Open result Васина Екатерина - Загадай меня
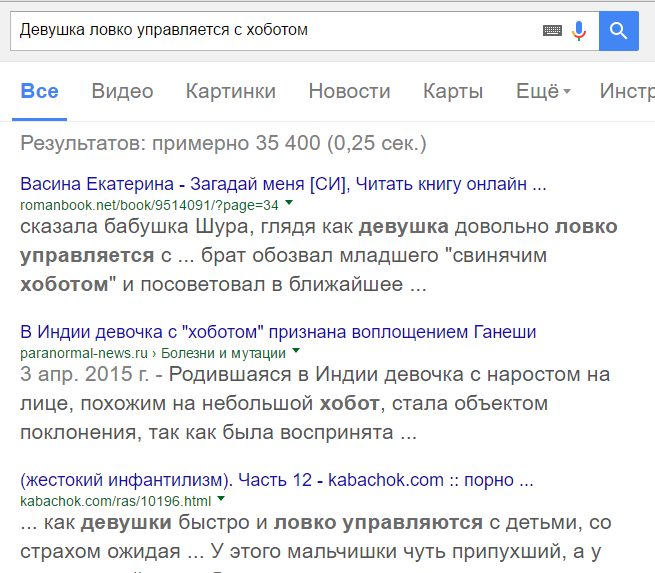The image size is (655, 573). click(x=283, y=184)
